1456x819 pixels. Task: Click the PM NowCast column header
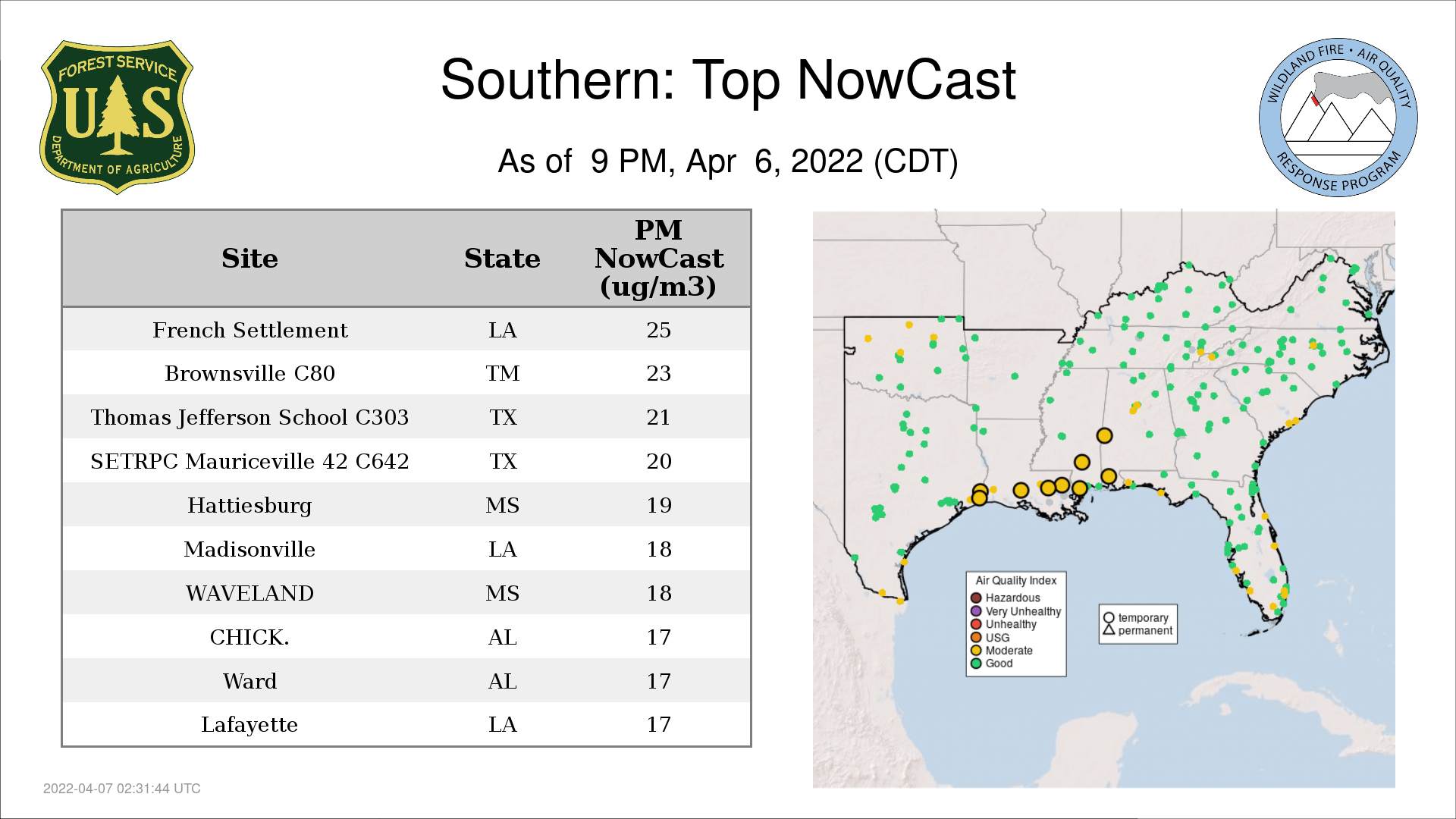658,259
